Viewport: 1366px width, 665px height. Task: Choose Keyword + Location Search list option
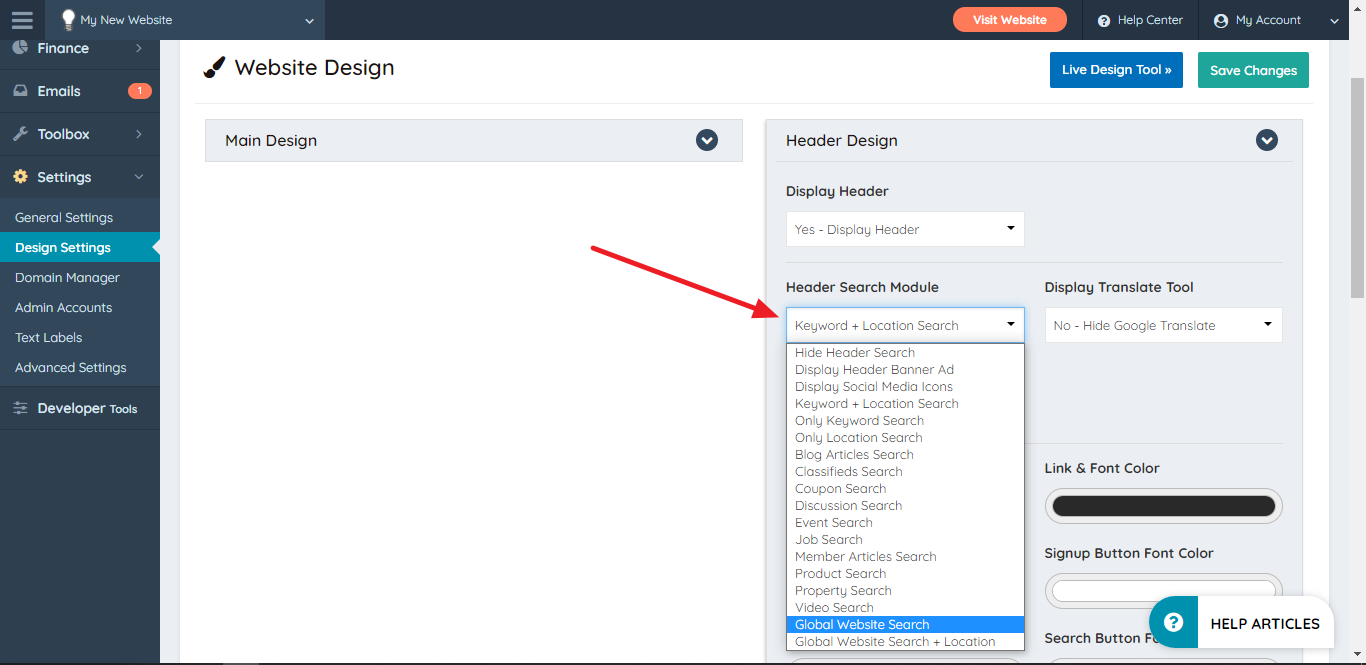905,403
